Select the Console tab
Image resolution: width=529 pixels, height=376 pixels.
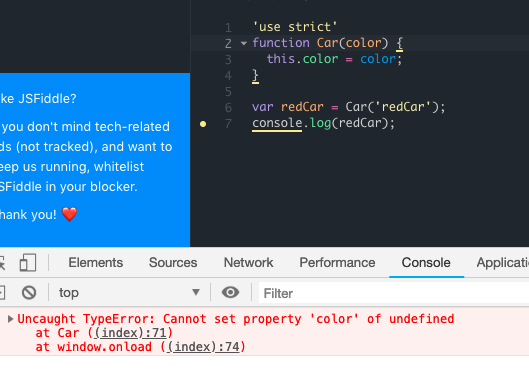tap(426, 263)
